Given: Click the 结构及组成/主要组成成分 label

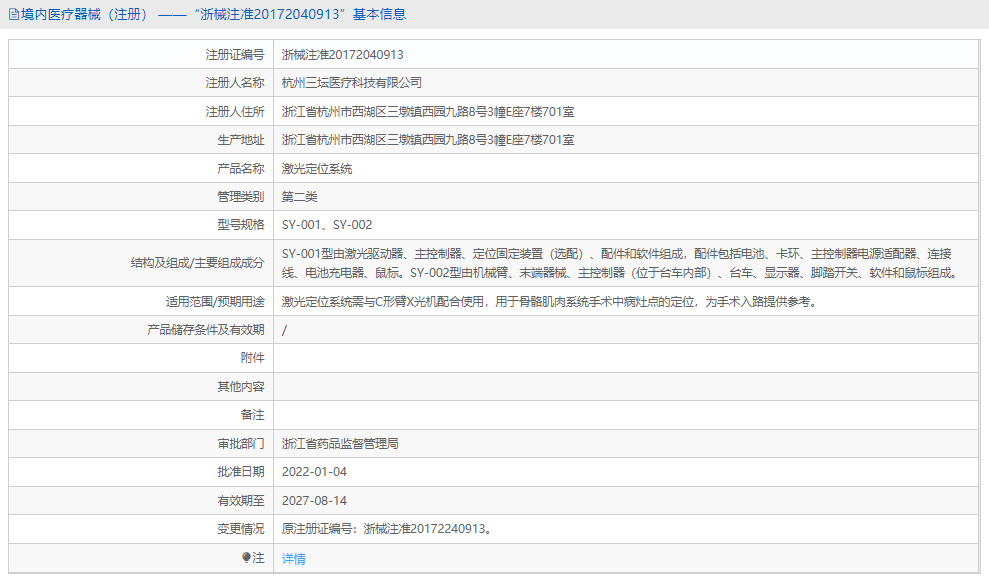Looking at the screenshot, I should [197, 263].
